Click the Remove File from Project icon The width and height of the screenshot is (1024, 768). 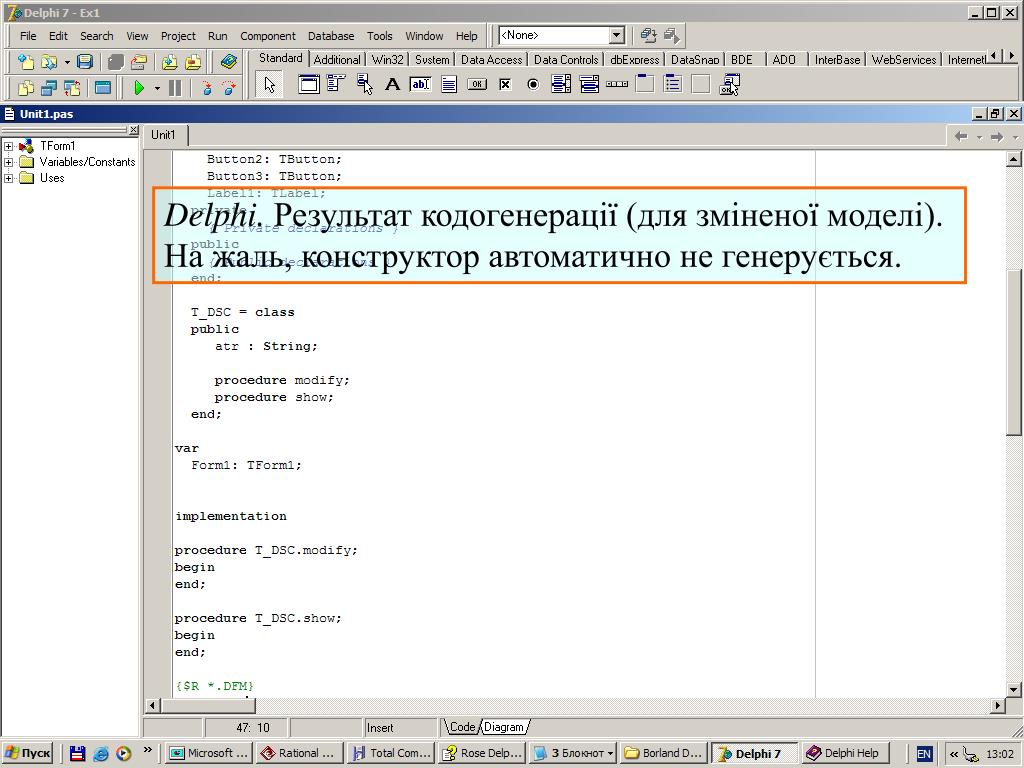click(193, 61)
